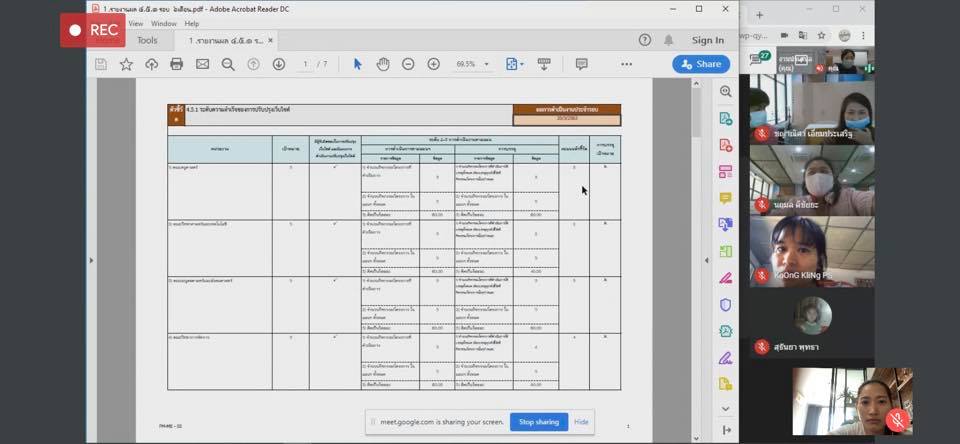Go to the next page arrow
Viewport: 960px width, 444px height.
coord(278,64)
